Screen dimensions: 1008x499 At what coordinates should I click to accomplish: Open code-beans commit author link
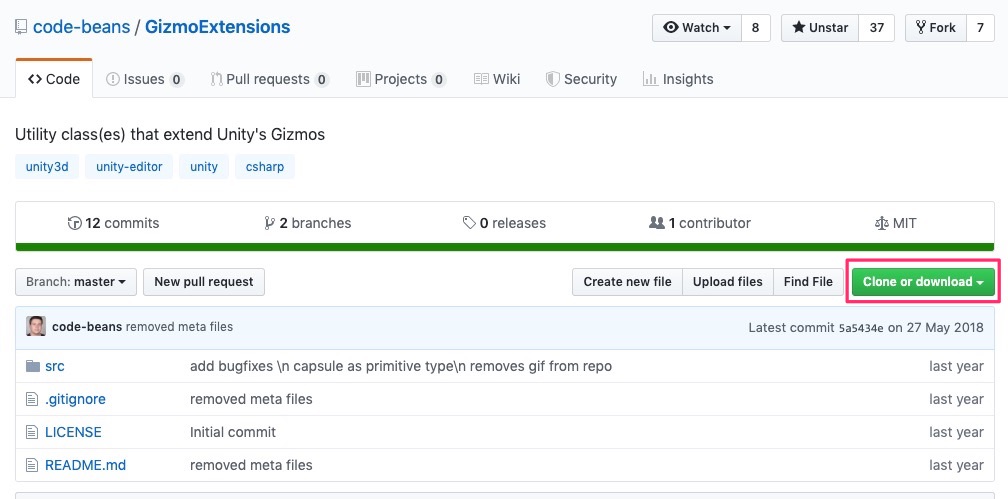87,327
